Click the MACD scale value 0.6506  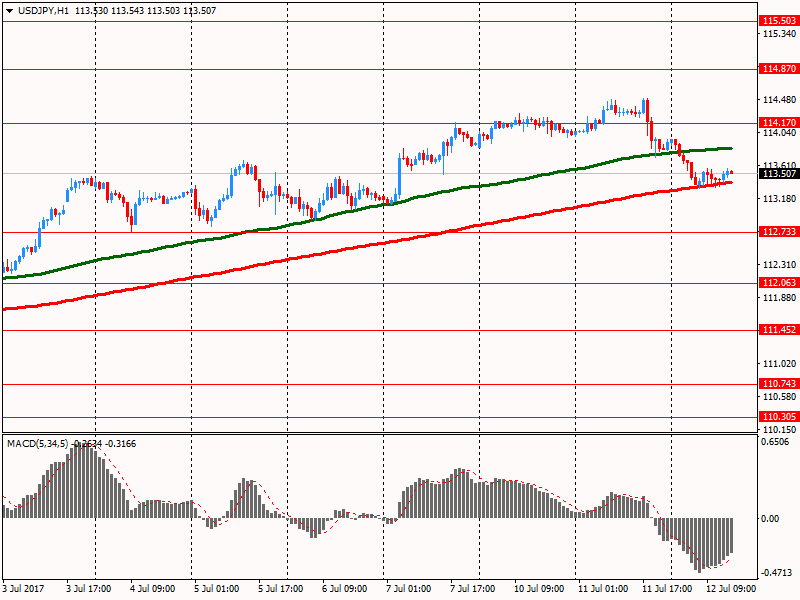point(775,442)
